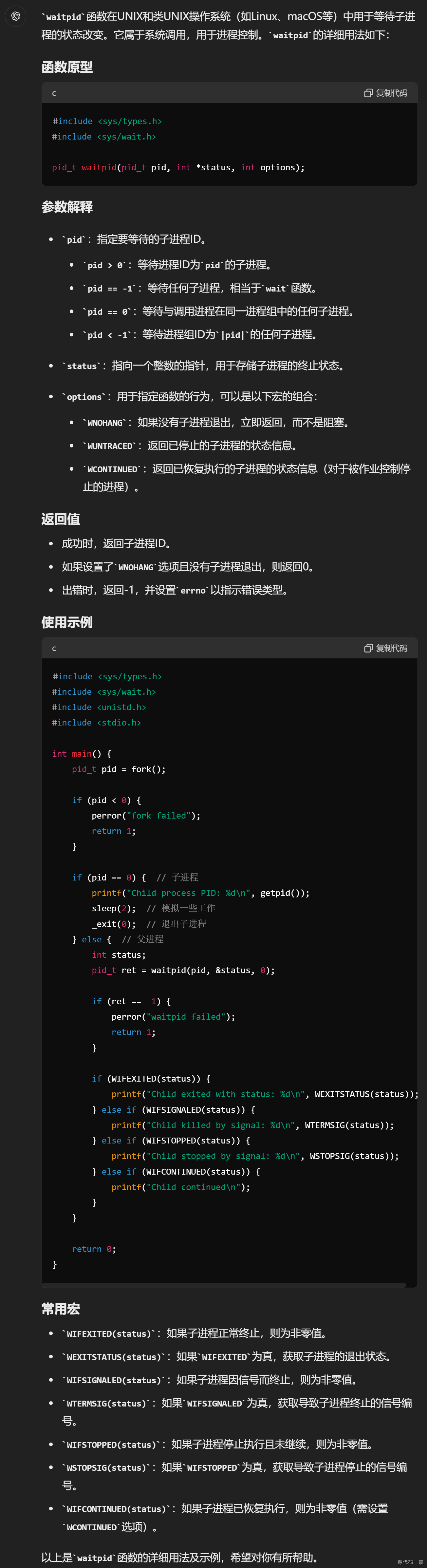Viewport: 427px width, 1568px height.
Task: Click the 返回值 heading
Action: pyautogui.click(x=61, y=519)
